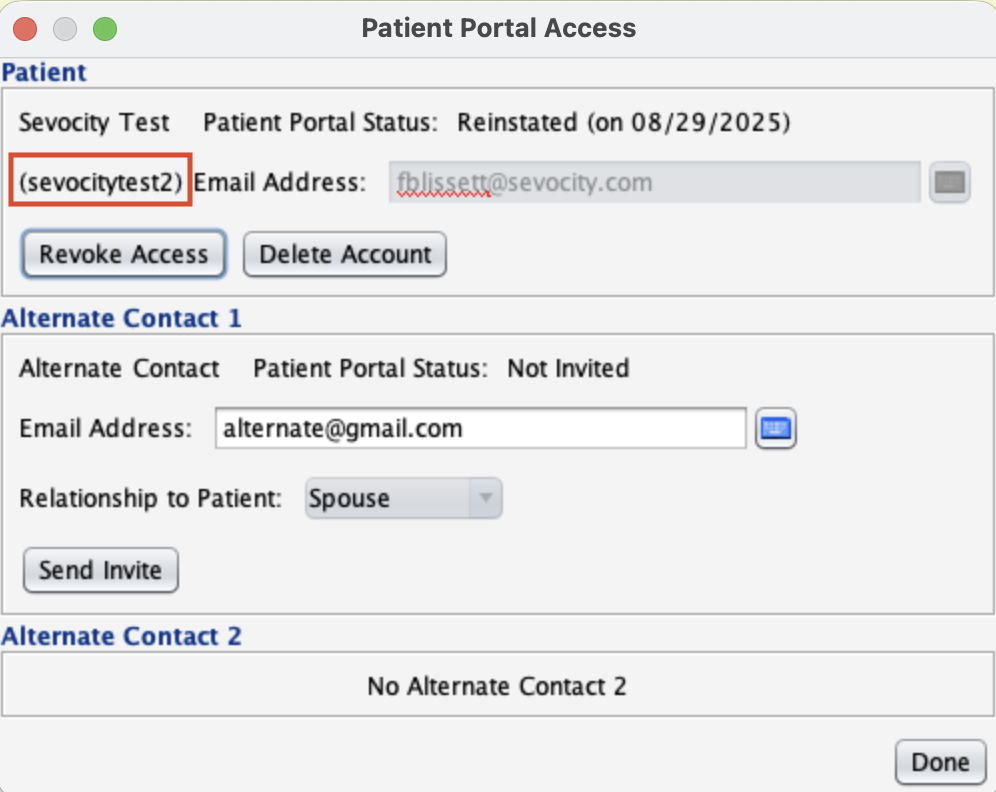
Task: Select the sevocitytest2 username text
Action: point(101,183)
